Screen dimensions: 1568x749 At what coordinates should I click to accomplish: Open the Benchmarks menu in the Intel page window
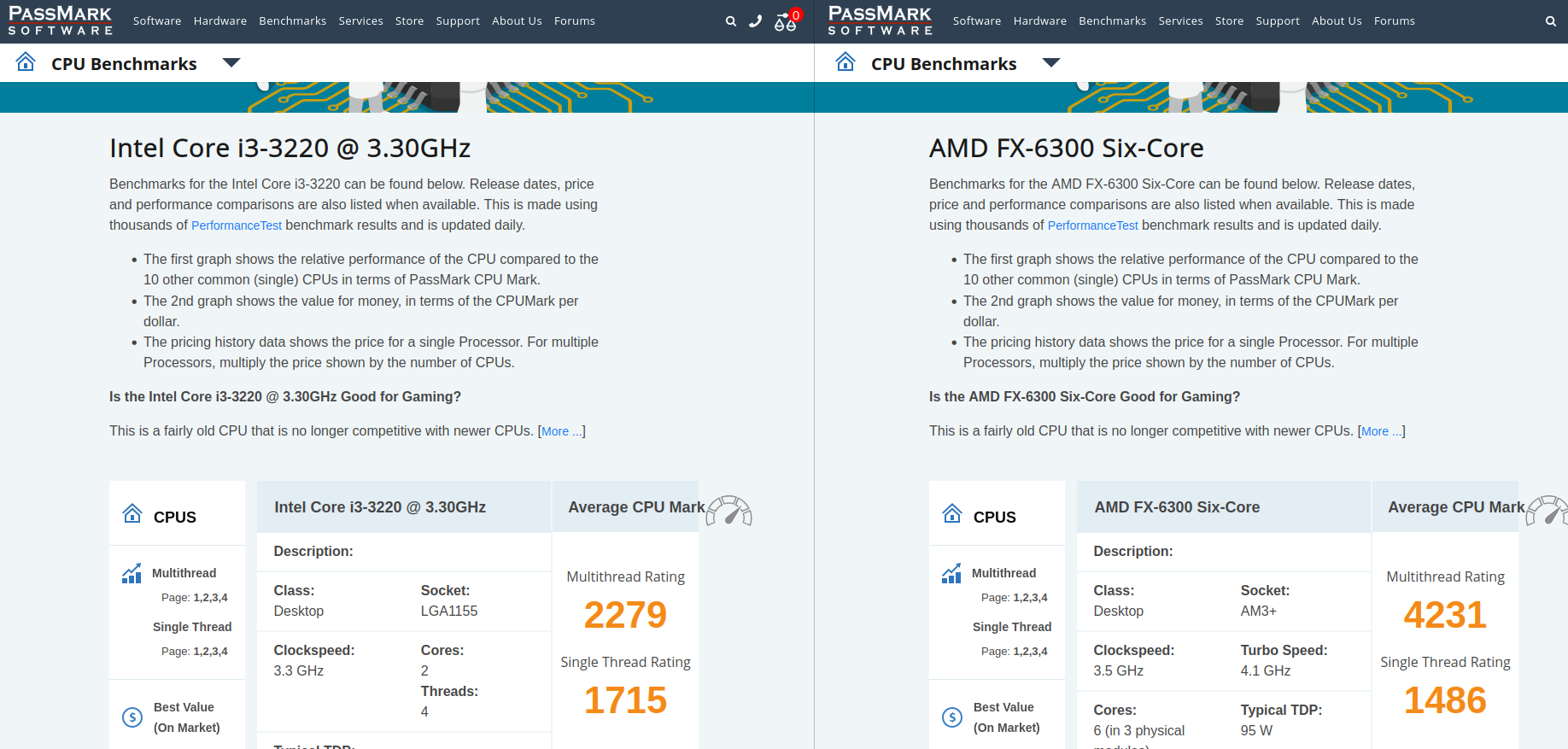pyautogui.click(x=293, y=21)
